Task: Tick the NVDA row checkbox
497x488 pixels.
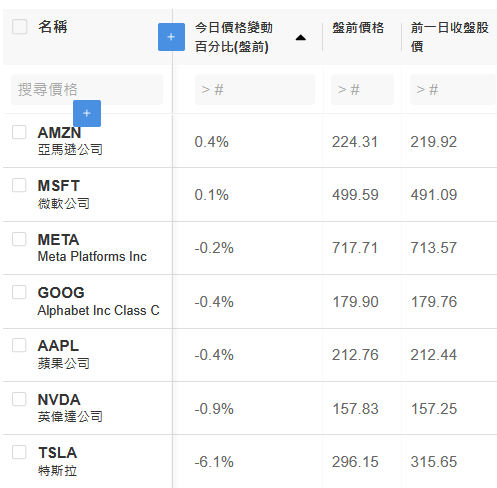Action: click(x=19, y=399)
